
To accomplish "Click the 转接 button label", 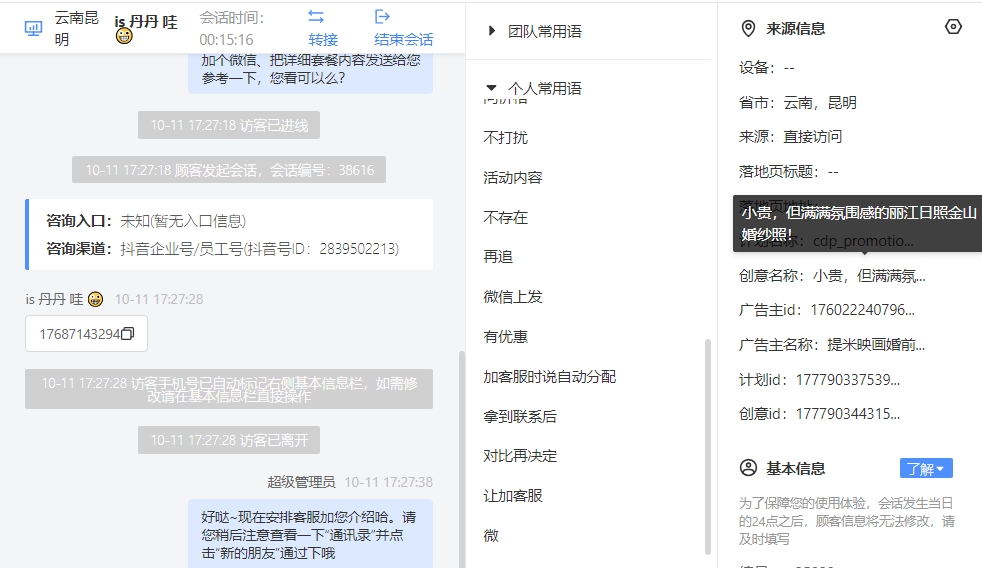I will click(323, 39).
